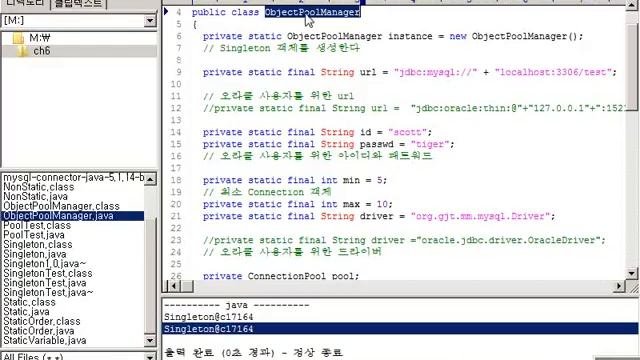
Task: Select StaticVariable.java in file list
Action: [44, 340]
